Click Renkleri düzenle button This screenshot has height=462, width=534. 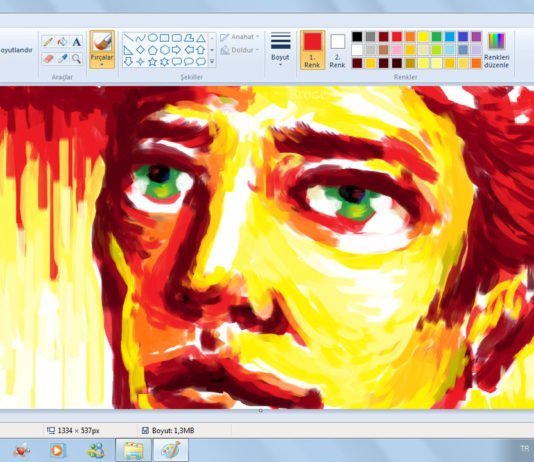pos(497,50)
